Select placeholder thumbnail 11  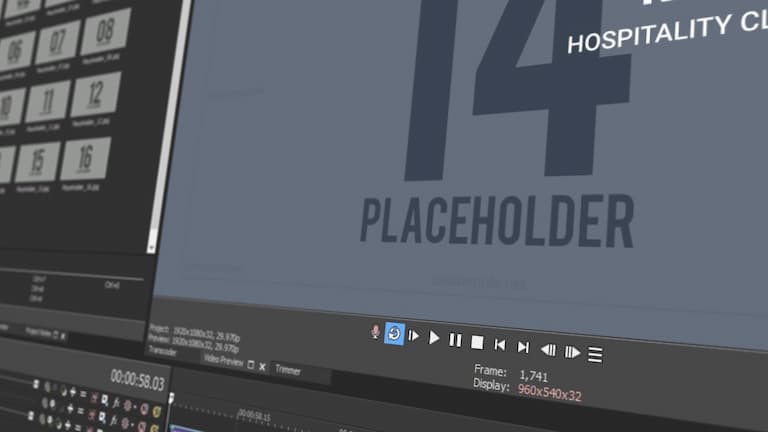tap(48, 101)
